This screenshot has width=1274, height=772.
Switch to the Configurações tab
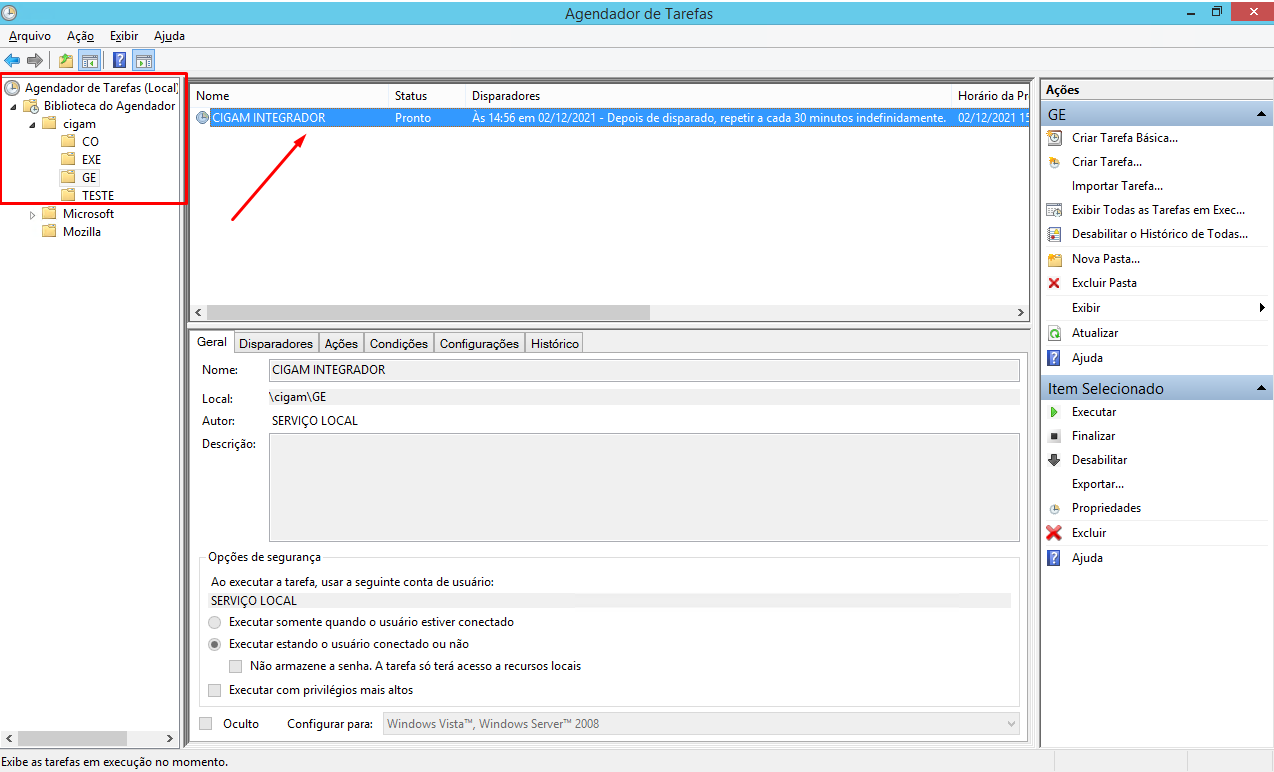coord(479,343)
